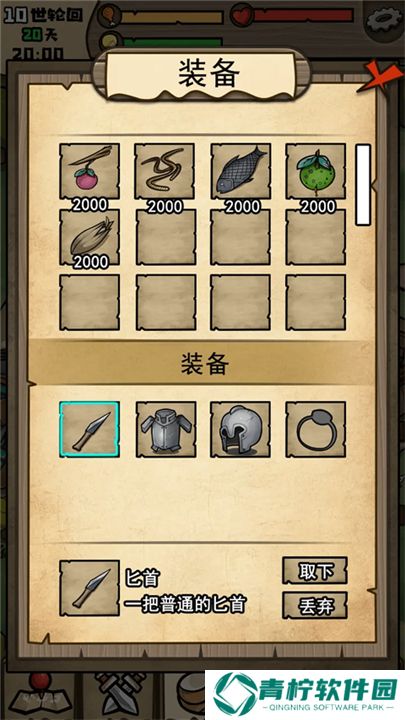This screenshot has height=720, width=405.
Task: Select the equipped iron helmet slot
Action: [x=241, y=429]
